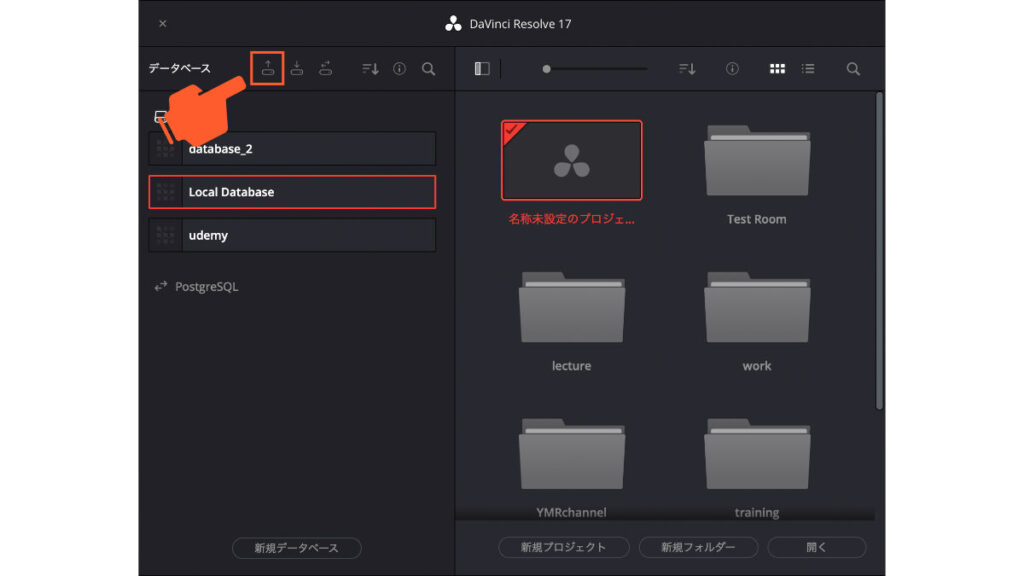Image resolution: width=1024 pixels, height=576 pixels.
Task: Click the 新規データベース button
Action: tap(296, 548)
